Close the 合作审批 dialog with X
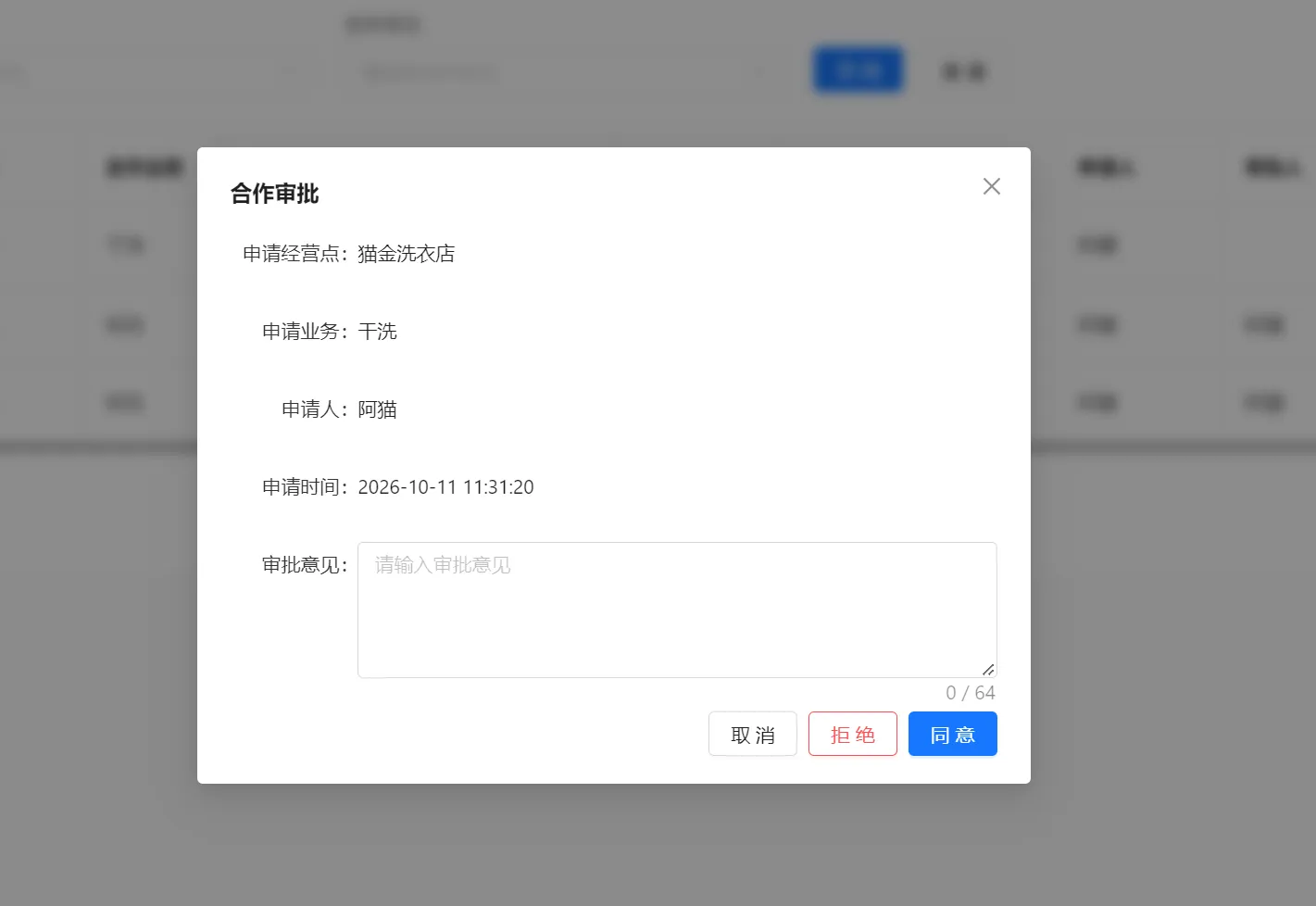 point(991,186)
